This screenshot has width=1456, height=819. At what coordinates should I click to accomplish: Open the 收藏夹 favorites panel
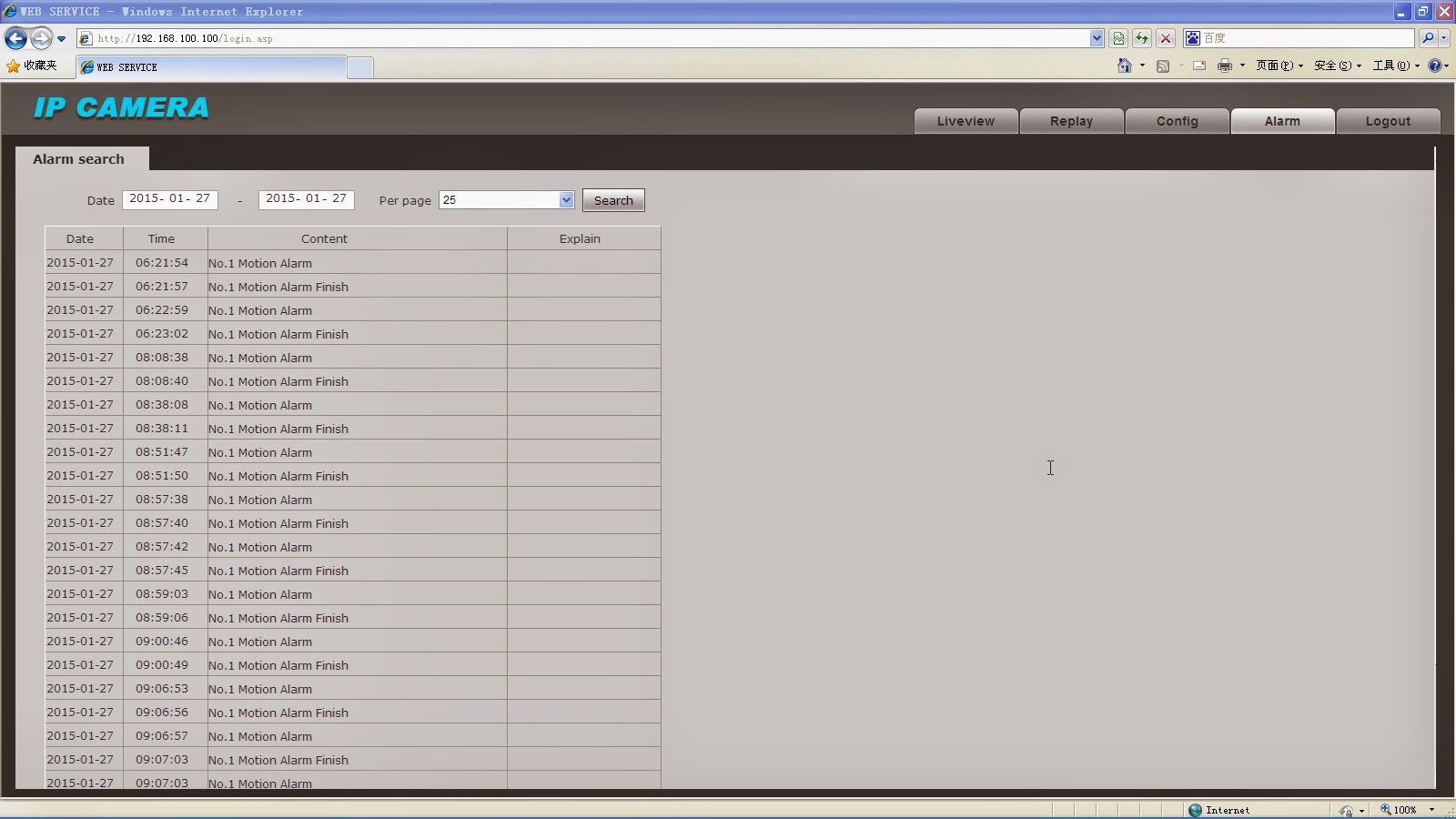pyautogui.click(x=35, y=66)
